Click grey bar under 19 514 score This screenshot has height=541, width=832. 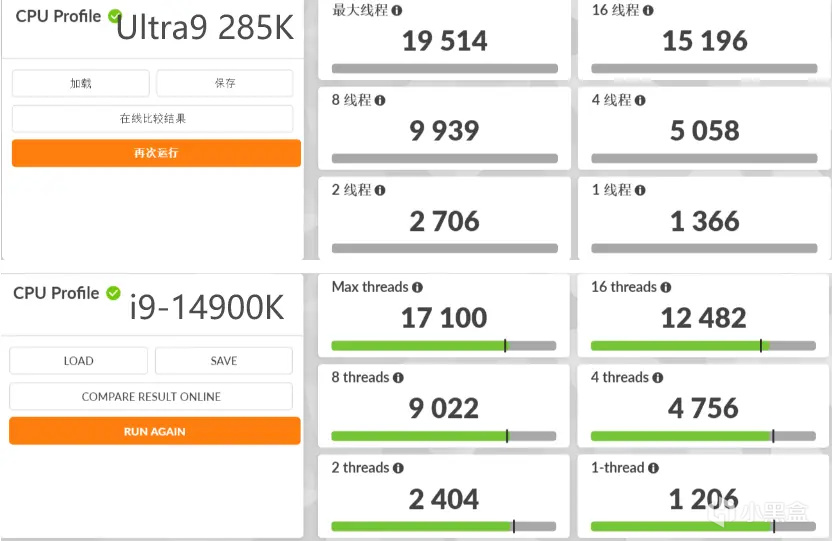(445, 68)
